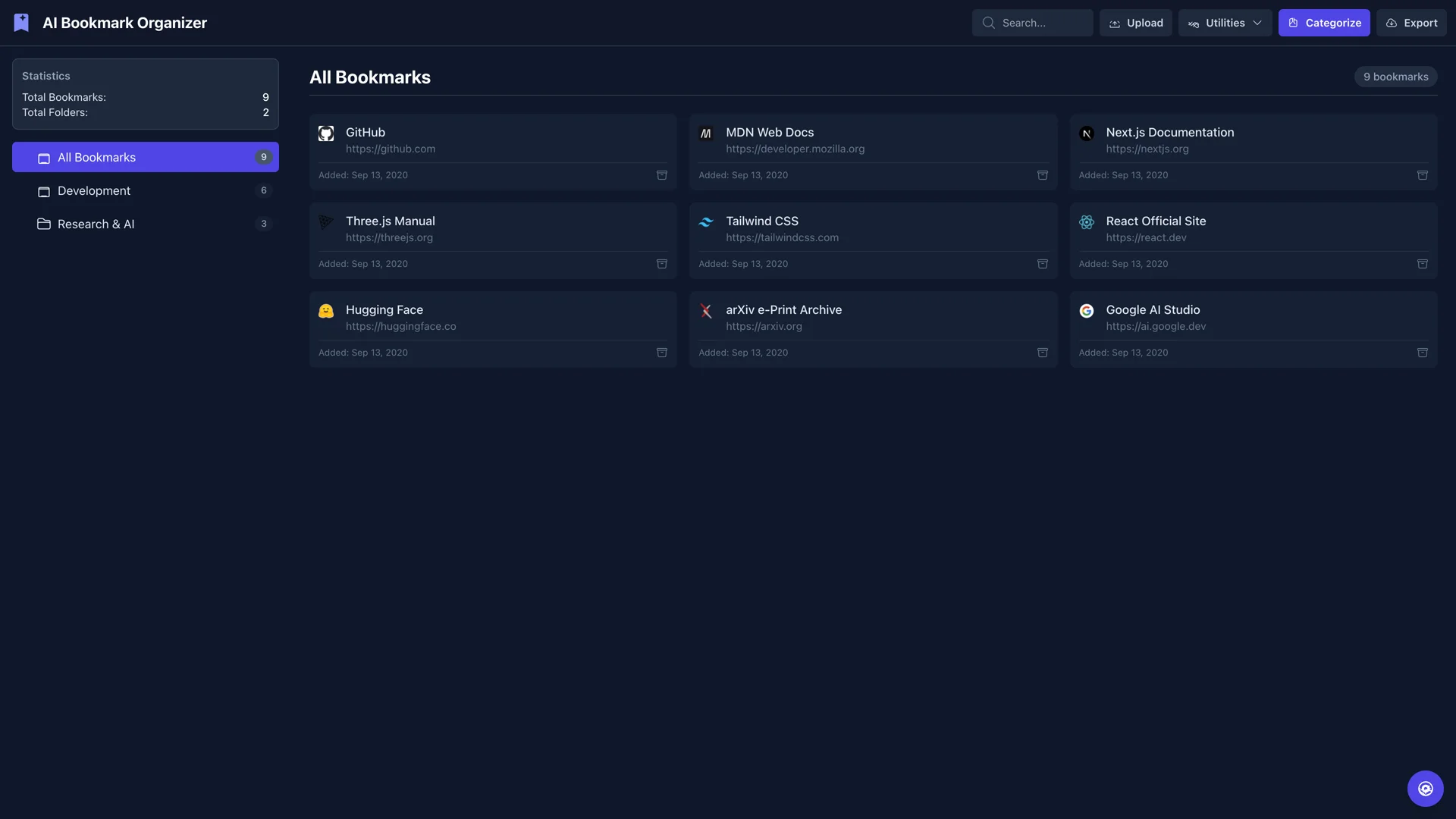
Task: Click the https://huggingface.co URL
Action: pos(400,326)
